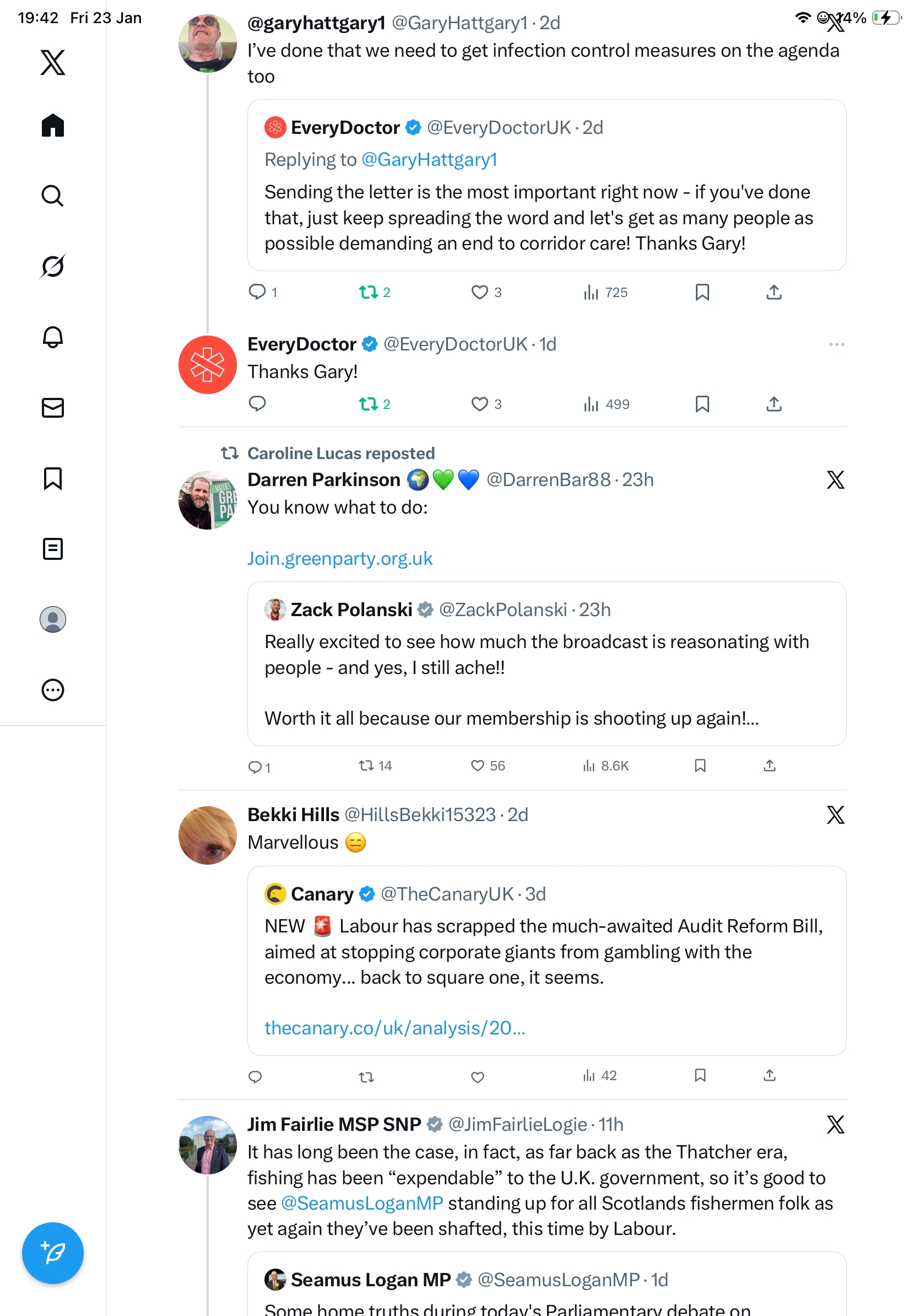Open more options on EveryDoctor's post
The width and height of the screenshot is (919, 1316).
click(x=836, y=344)
